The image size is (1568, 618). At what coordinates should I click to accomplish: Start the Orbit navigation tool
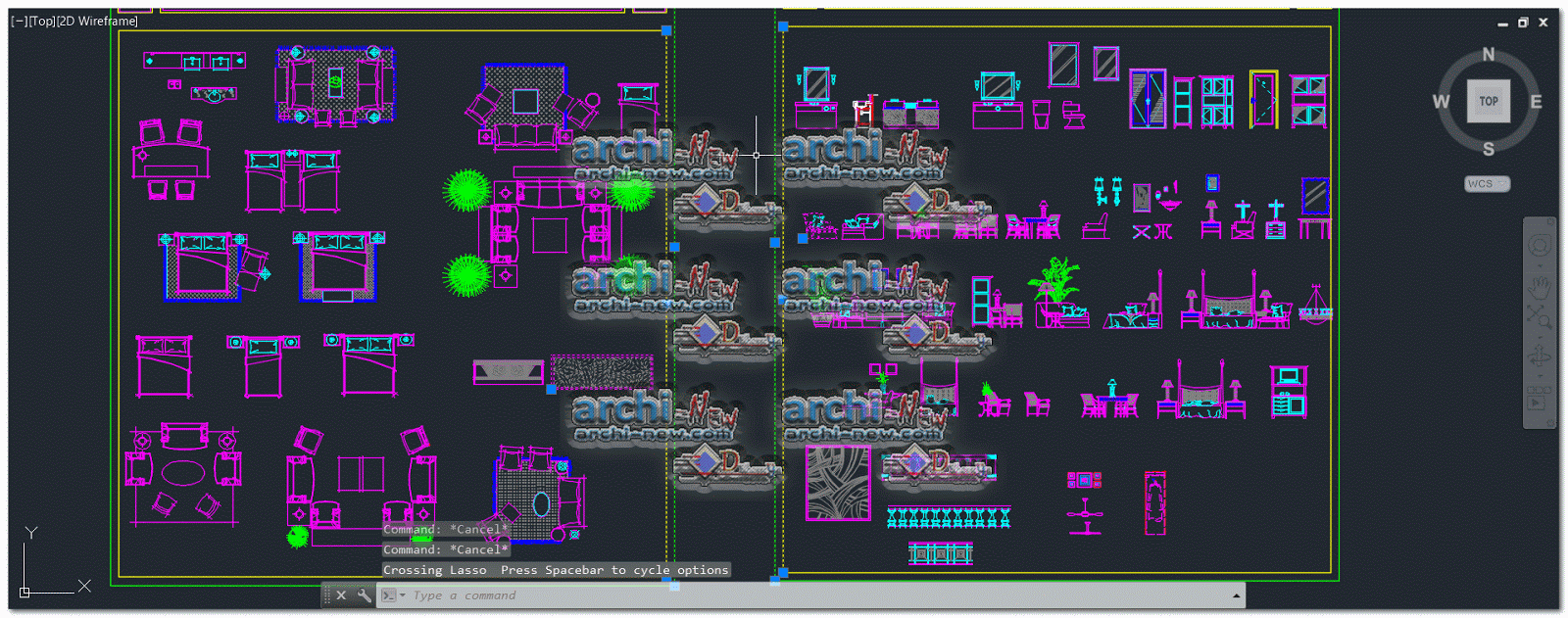tap(1540, 357)
